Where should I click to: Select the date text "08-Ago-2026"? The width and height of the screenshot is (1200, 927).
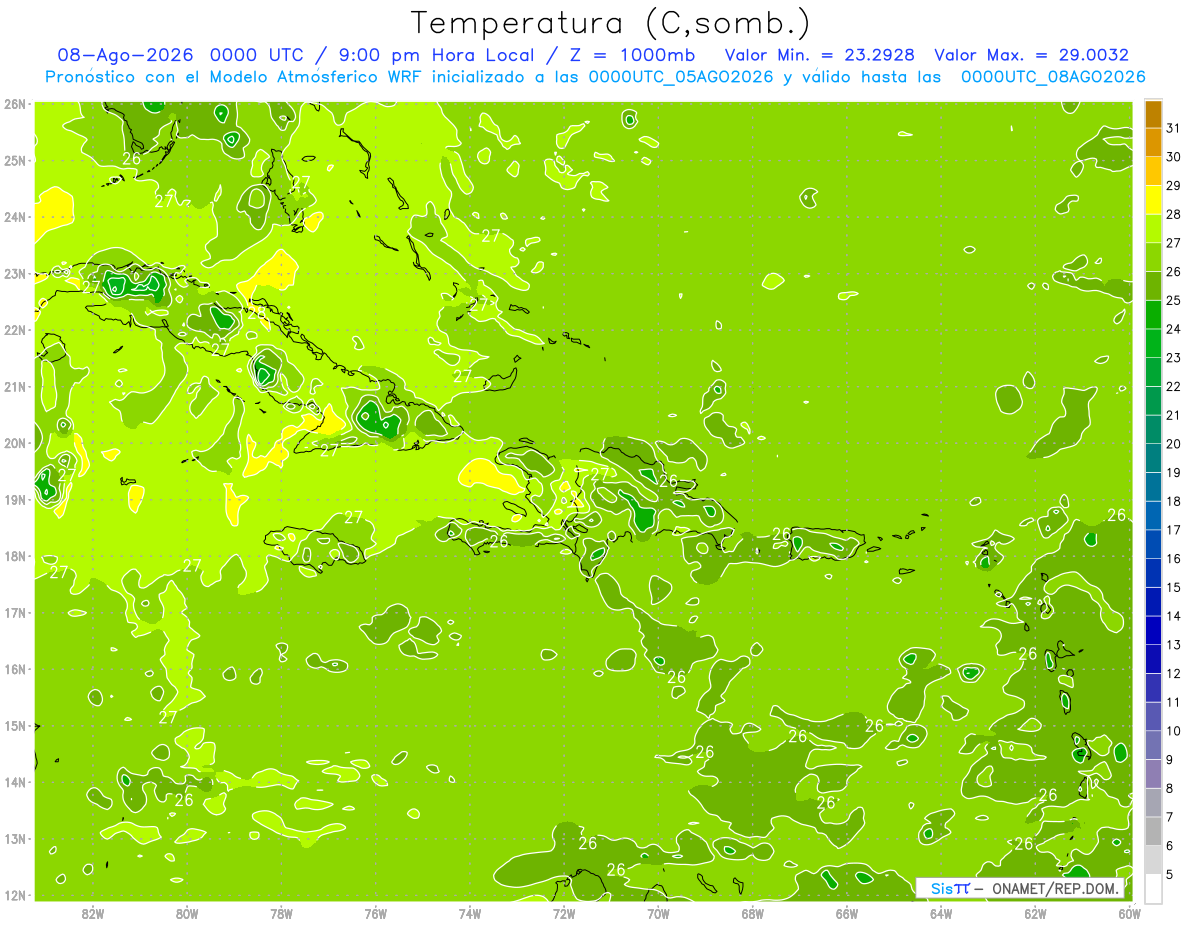tap(127, 55)
